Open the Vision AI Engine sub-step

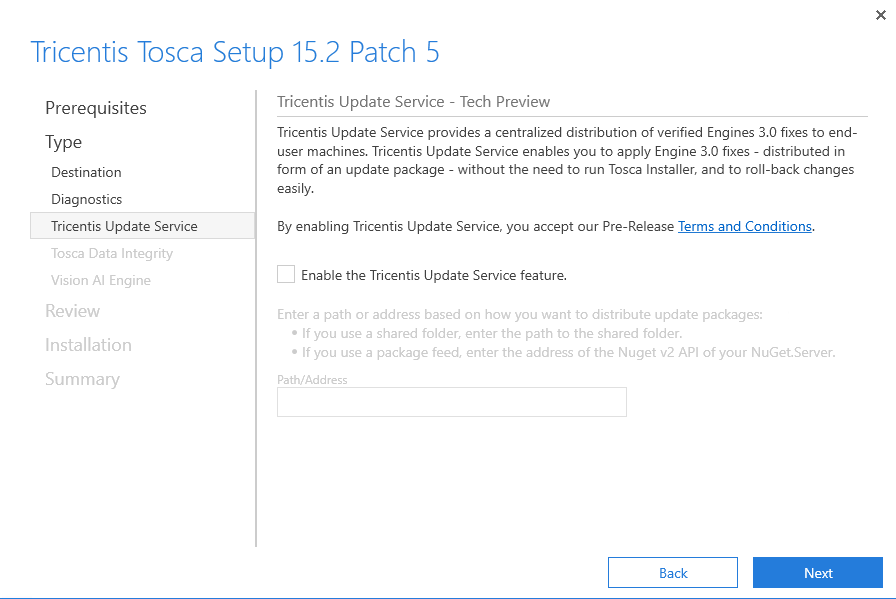point(101,281)
